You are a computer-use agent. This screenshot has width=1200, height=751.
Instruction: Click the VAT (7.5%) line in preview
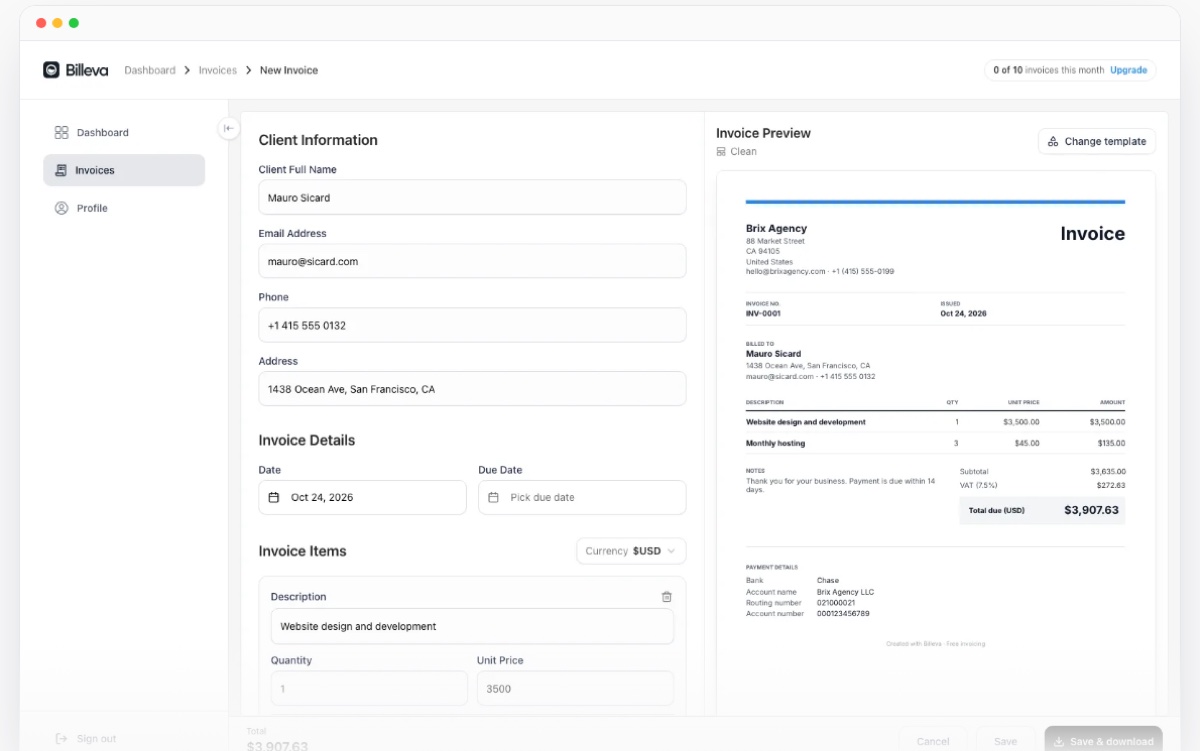[1042, 485]
